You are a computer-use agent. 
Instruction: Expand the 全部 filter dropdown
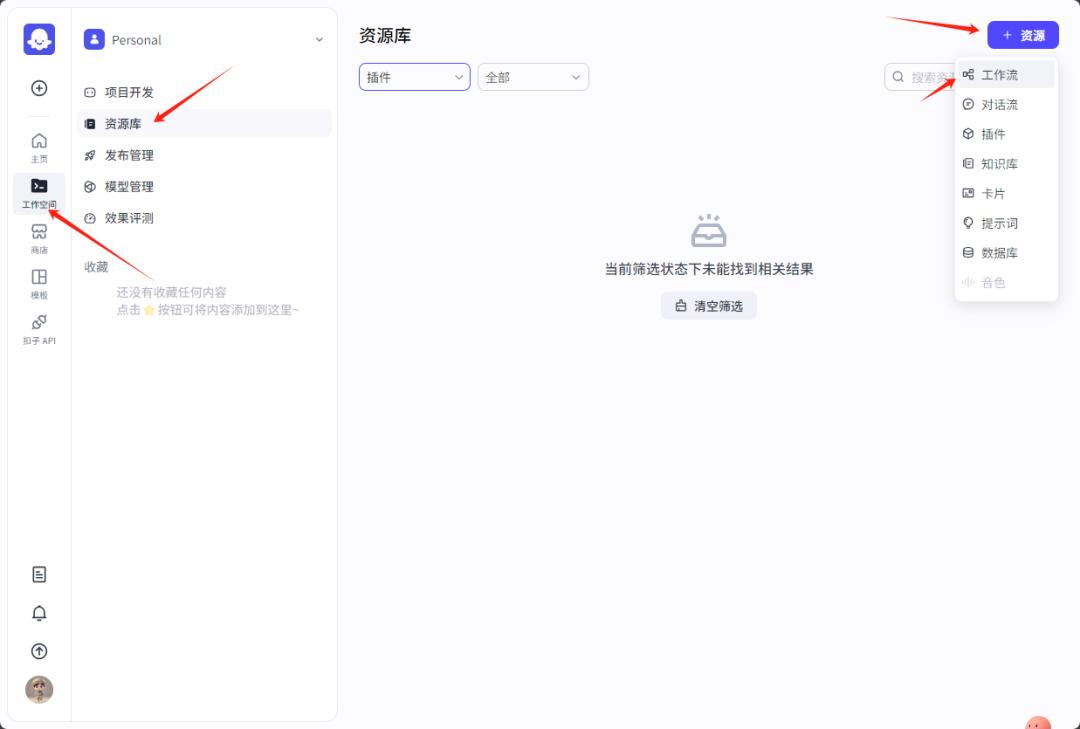tap(532, 76)
